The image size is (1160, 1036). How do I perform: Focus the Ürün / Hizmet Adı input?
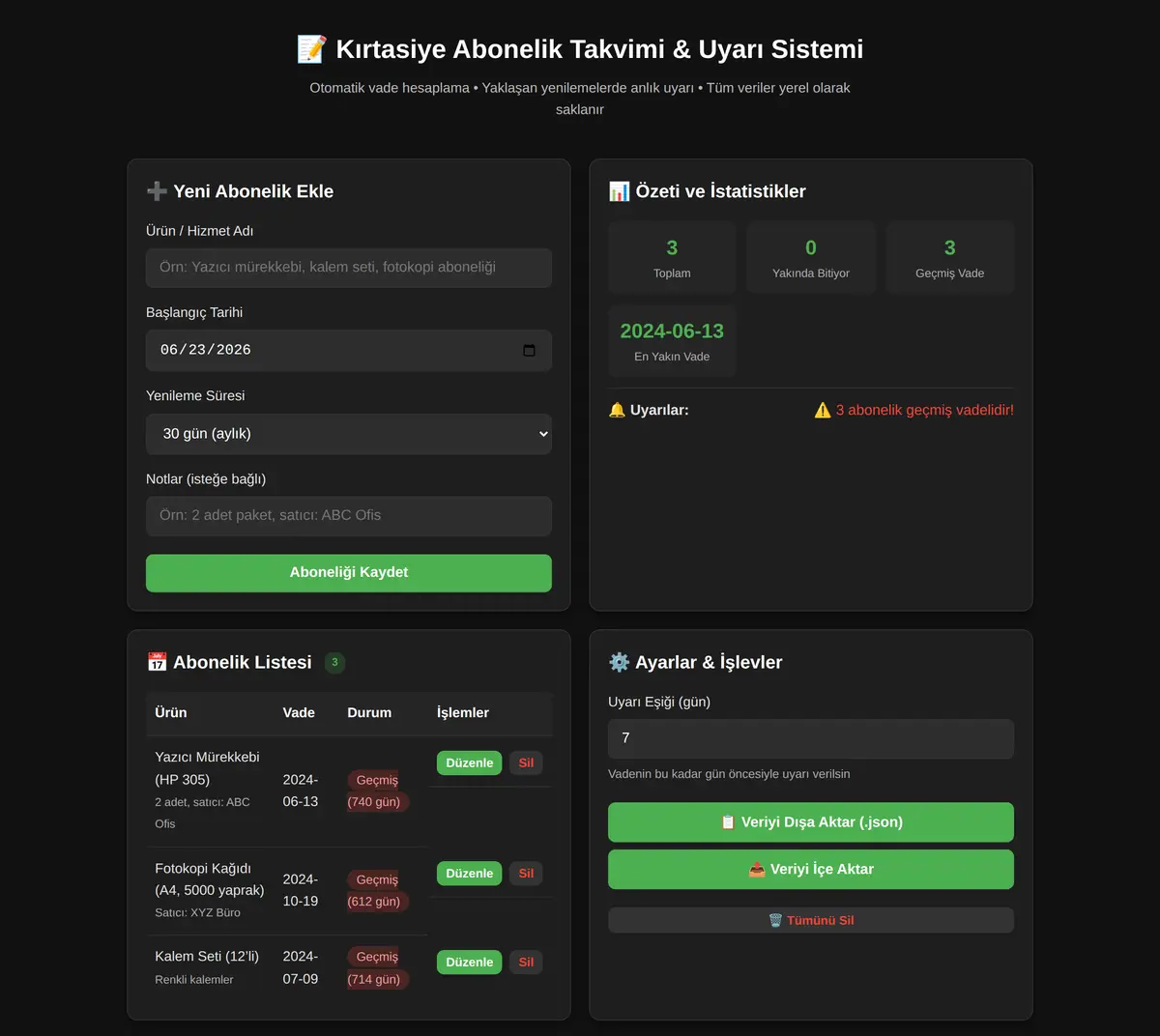click(349, 268)
